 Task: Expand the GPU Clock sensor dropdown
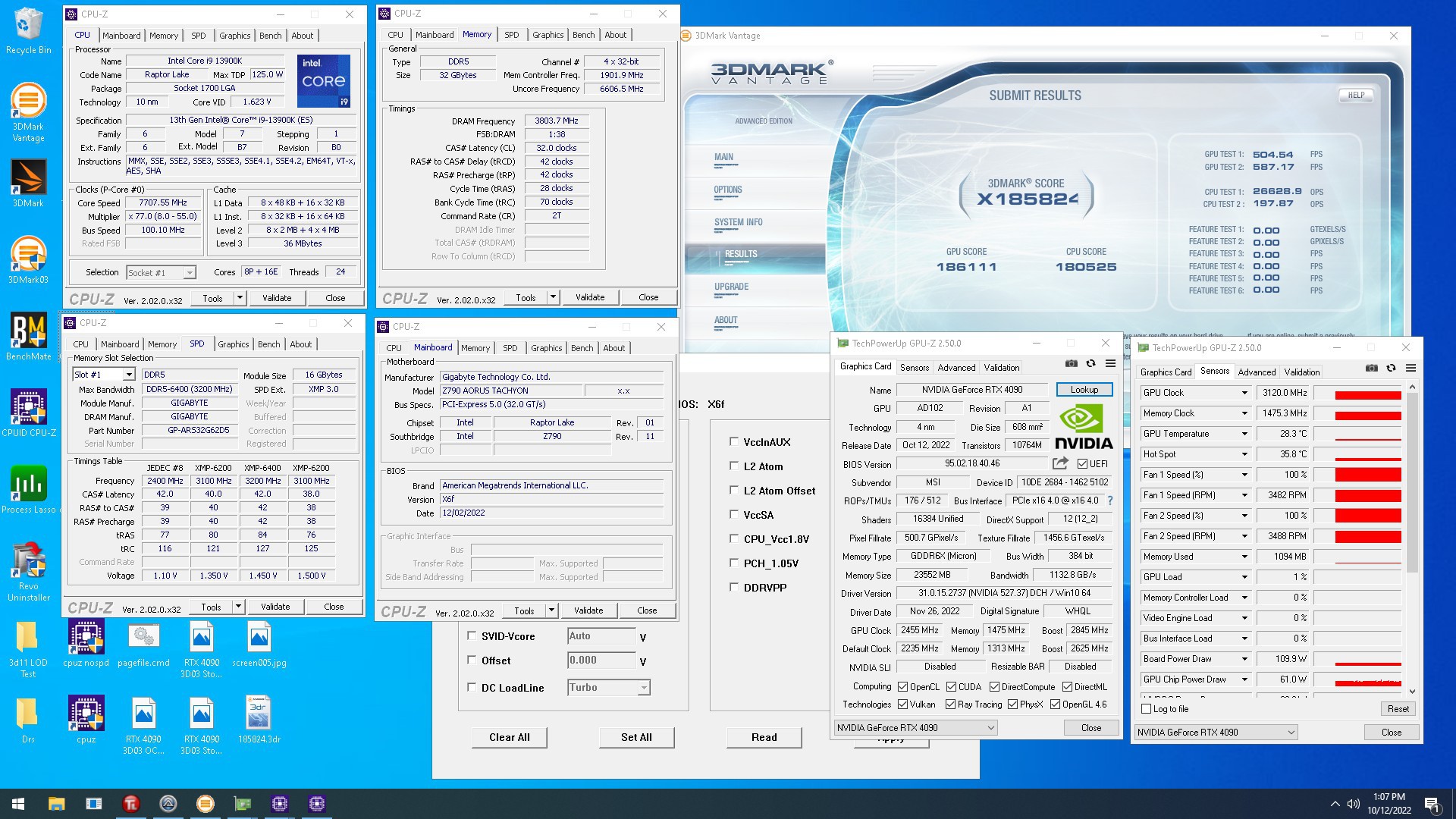pos(1244,393)
